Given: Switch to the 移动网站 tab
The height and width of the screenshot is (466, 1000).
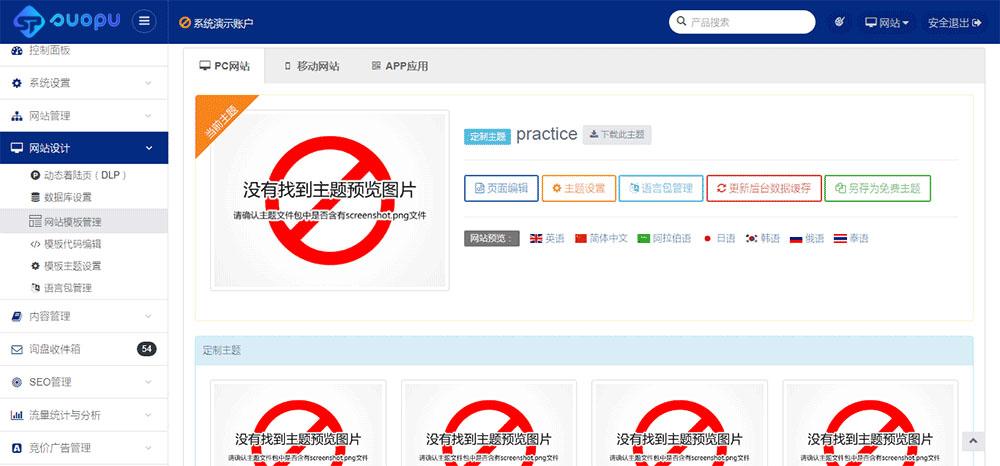Looking at the screenshot, I should point(311,66).
